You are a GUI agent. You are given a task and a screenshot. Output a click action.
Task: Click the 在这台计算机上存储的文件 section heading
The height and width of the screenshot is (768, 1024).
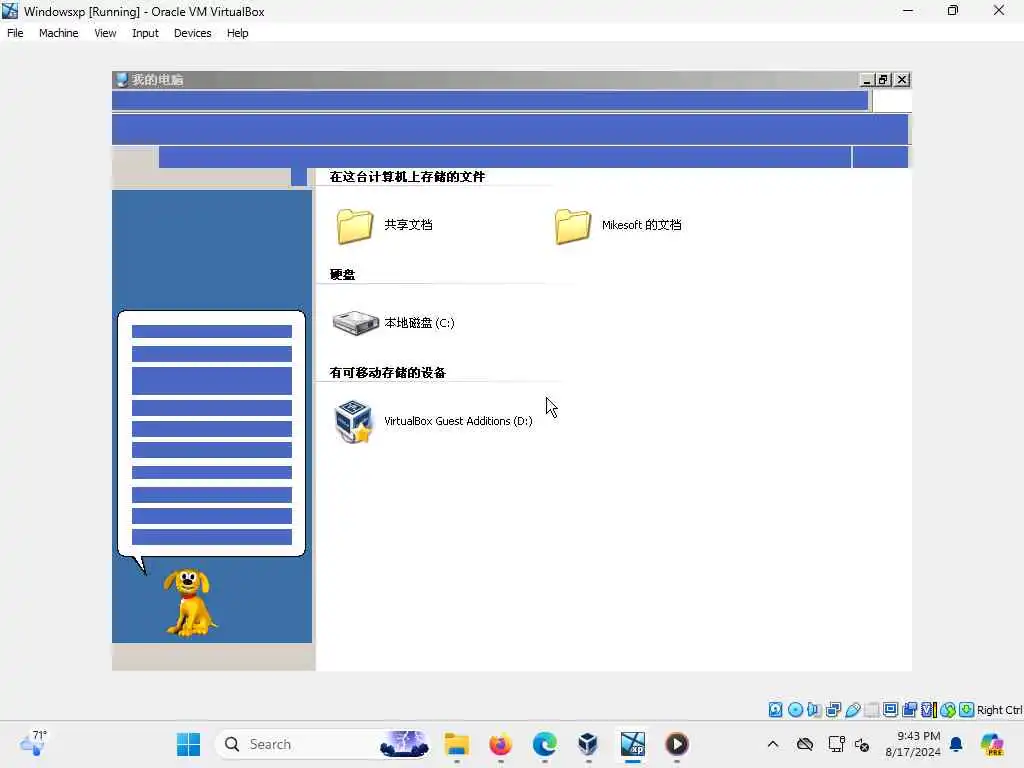[407, 177]
